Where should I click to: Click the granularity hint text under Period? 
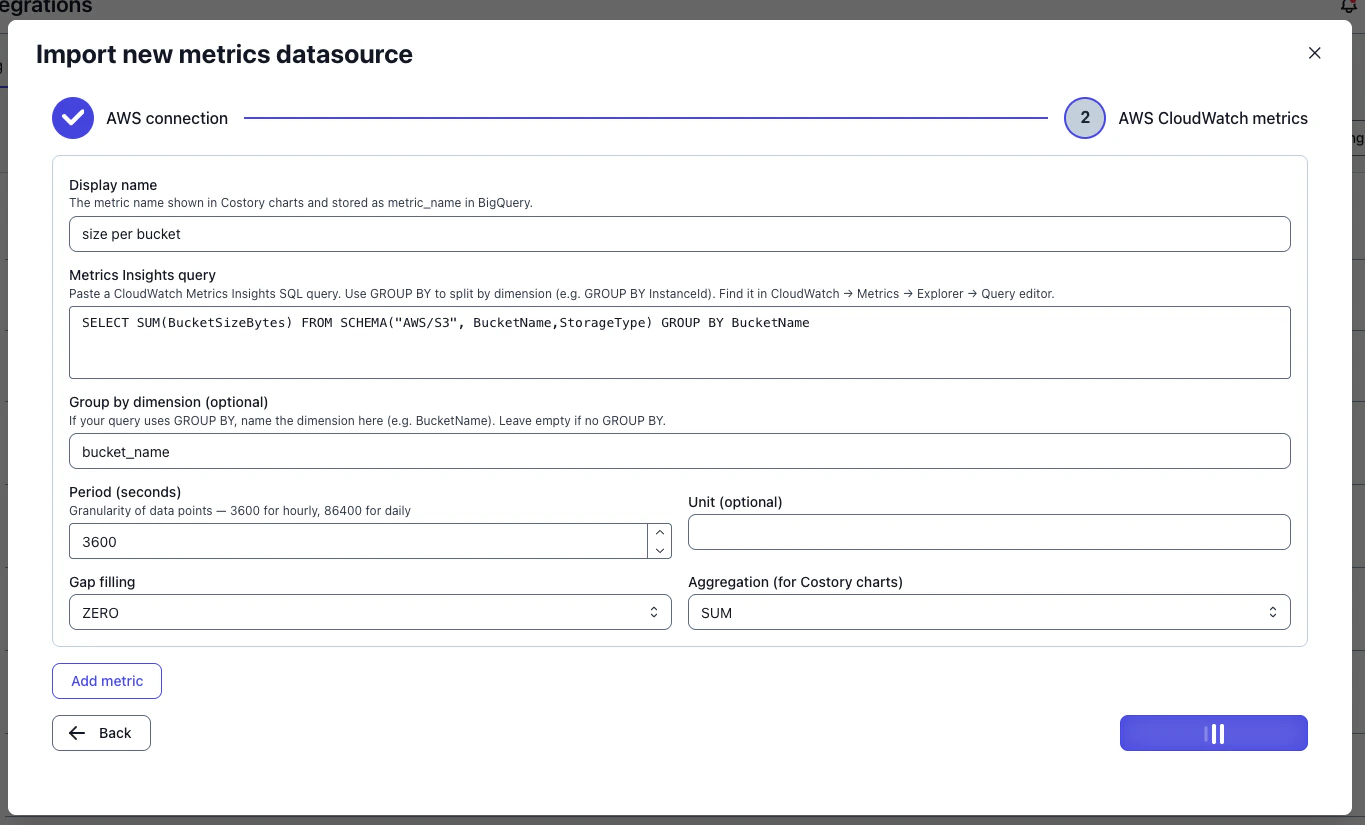coord(240,511)
